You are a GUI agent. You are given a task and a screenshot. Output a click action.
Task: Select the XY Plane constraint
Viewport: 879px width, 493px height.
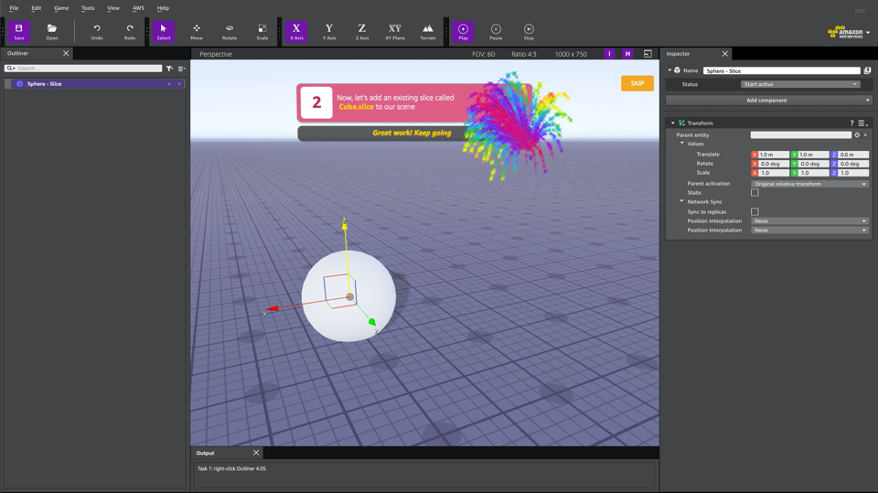[x=395, y=32]
